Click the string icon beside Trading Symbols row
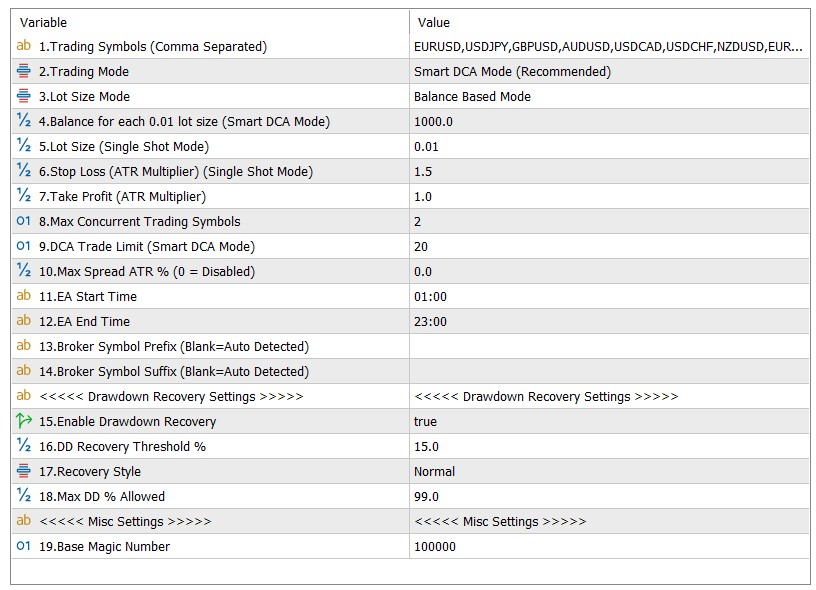Screen dimensions: 816x590 [x=23, y=46]
